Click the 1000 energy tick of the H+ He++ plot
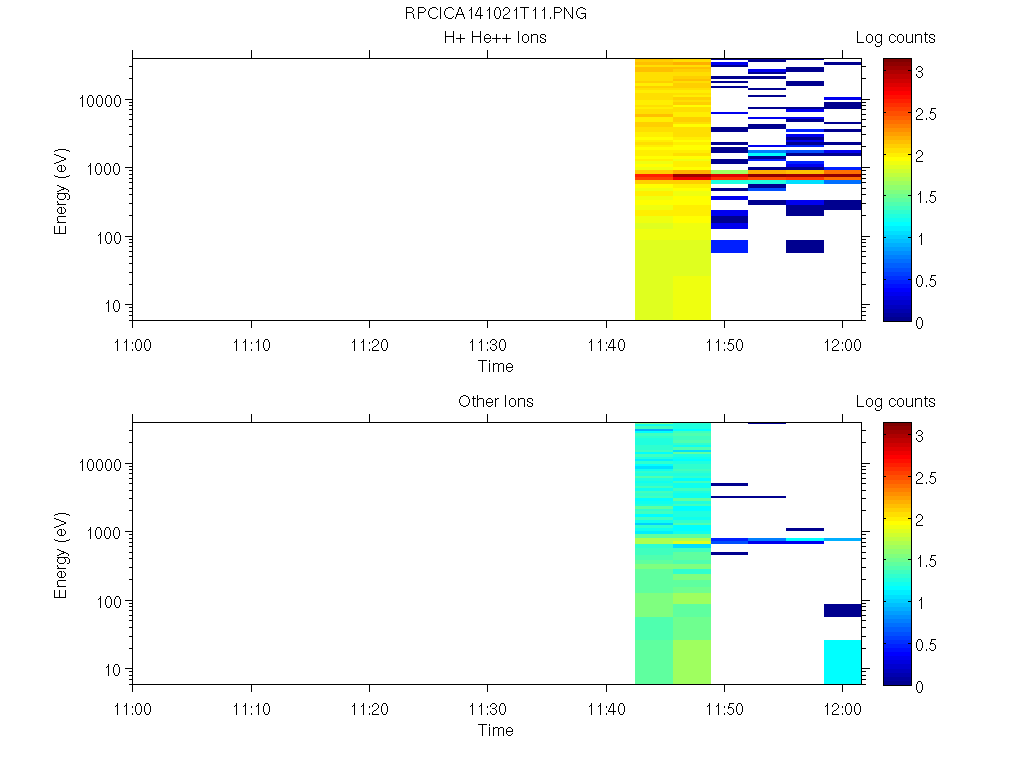1024x768 pixels. 104,169
